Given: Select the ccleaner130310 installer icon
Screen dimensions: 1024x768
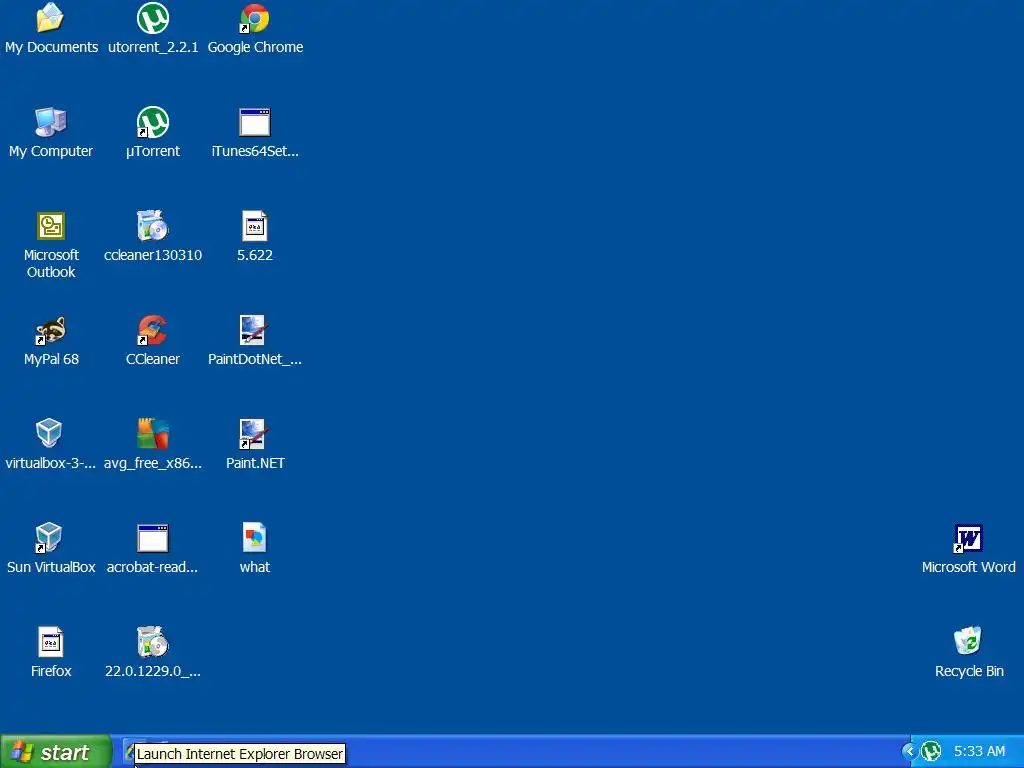Looking at the screenshot, I should [x=153, y=226].
